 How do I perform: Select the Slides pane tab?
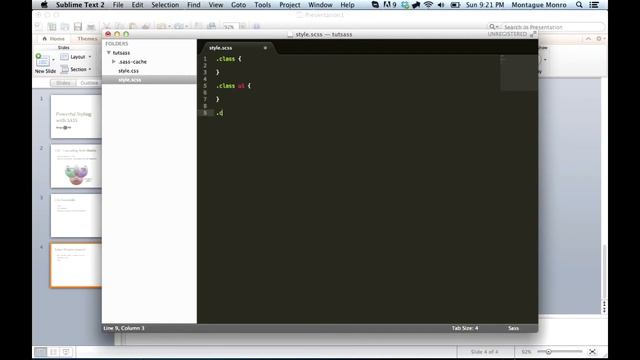(63, 83)
